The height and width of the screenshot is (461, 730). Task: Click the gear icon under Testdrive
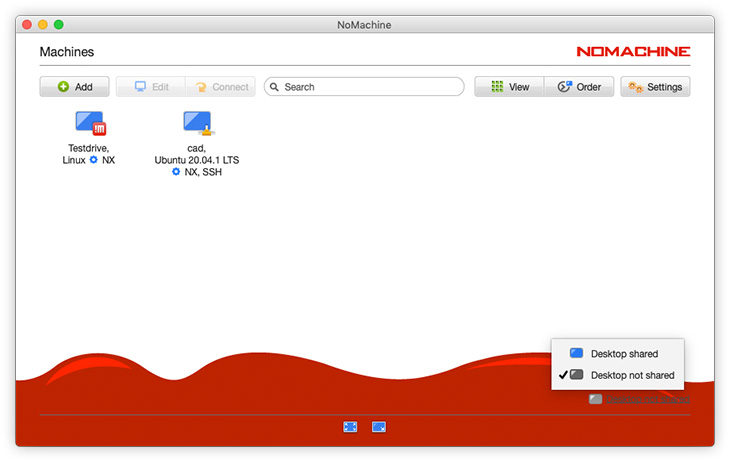(94, 160)
